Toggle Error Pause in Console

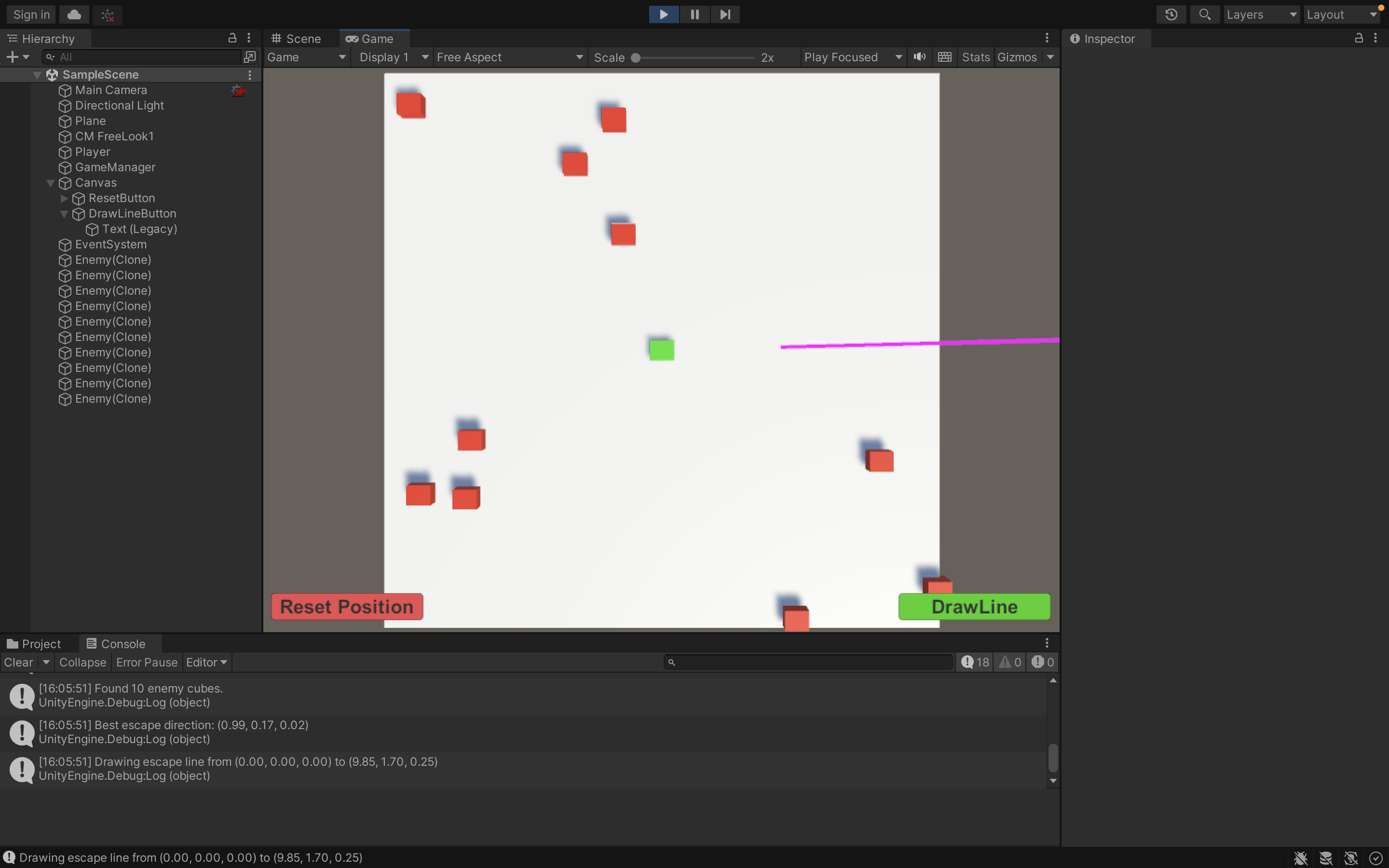[x=146, y=662]
